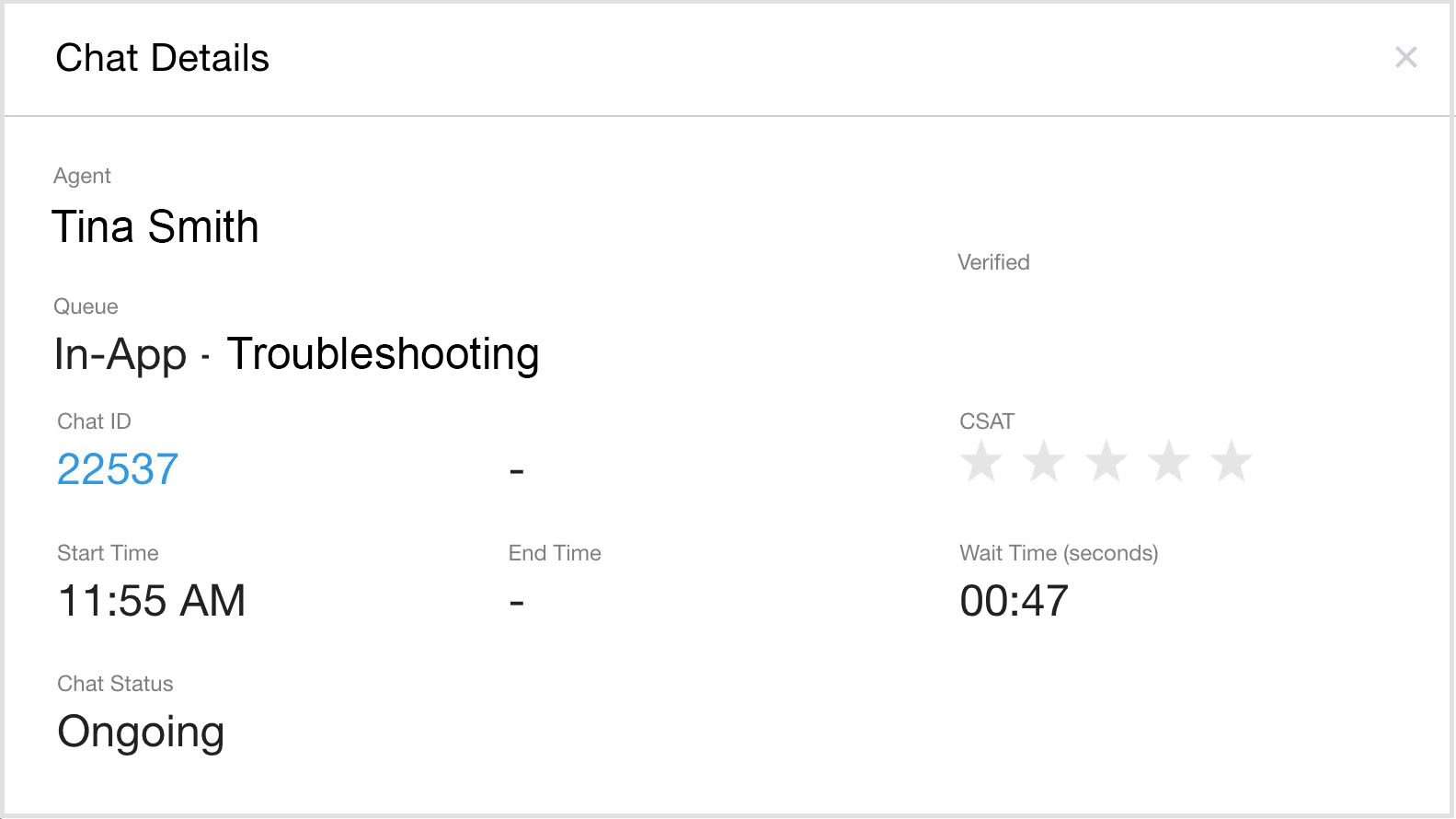Click the third CSAT star
The width and height of the screenshot is (1456, 819).
[x=1106, y=461]
